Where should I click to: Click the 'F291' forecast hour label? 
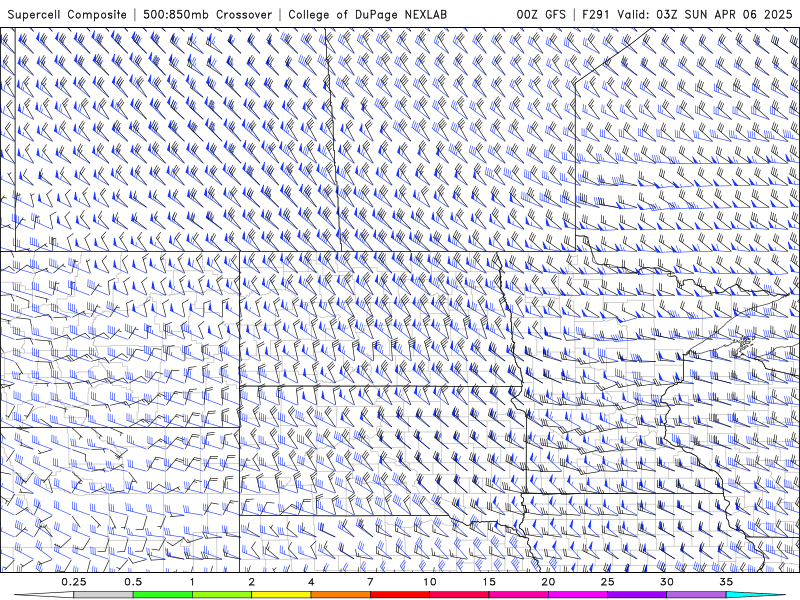click(x=596, y=15)
